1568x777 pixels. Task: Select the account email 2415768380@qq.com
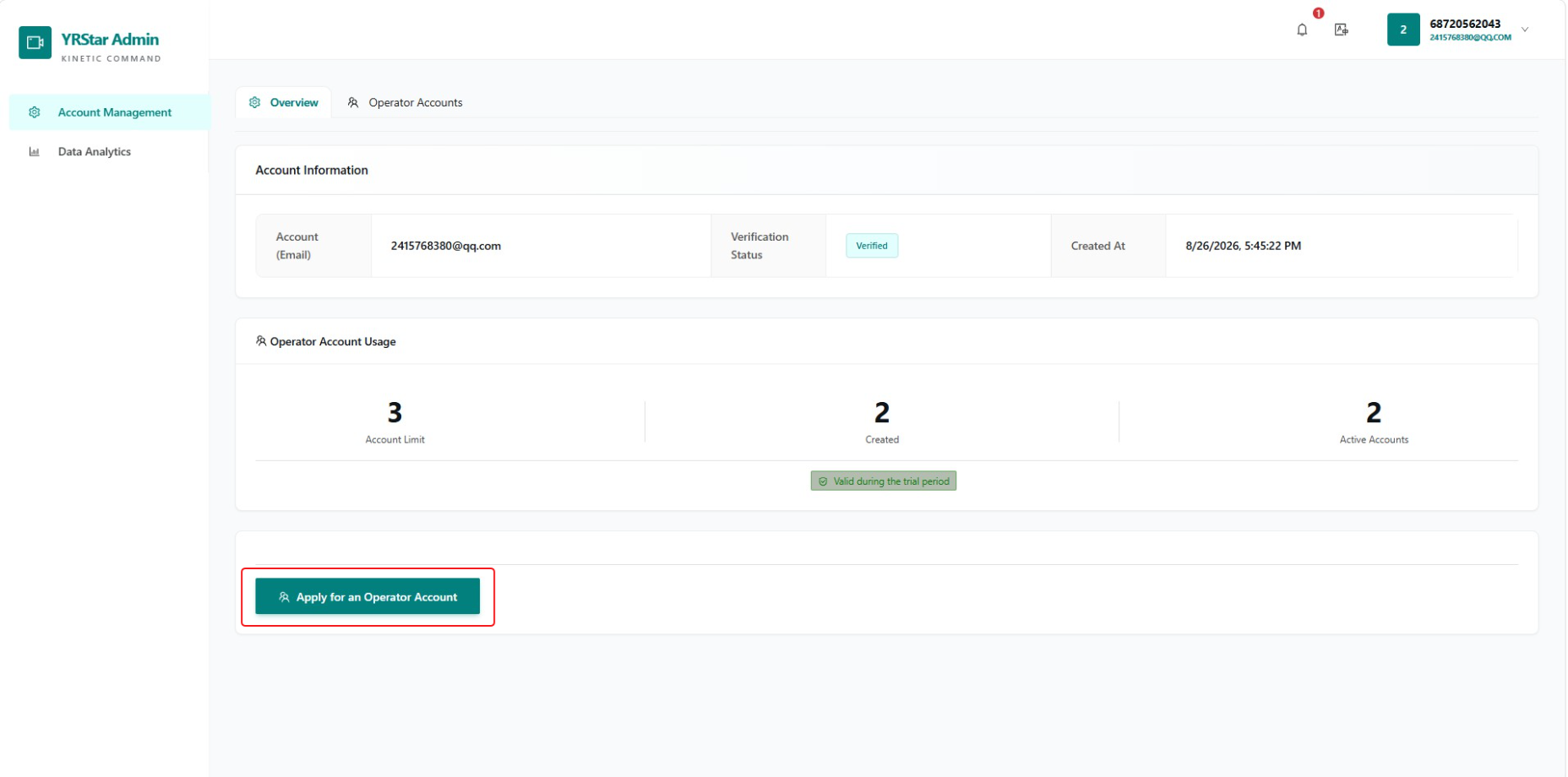pos(446,246)
